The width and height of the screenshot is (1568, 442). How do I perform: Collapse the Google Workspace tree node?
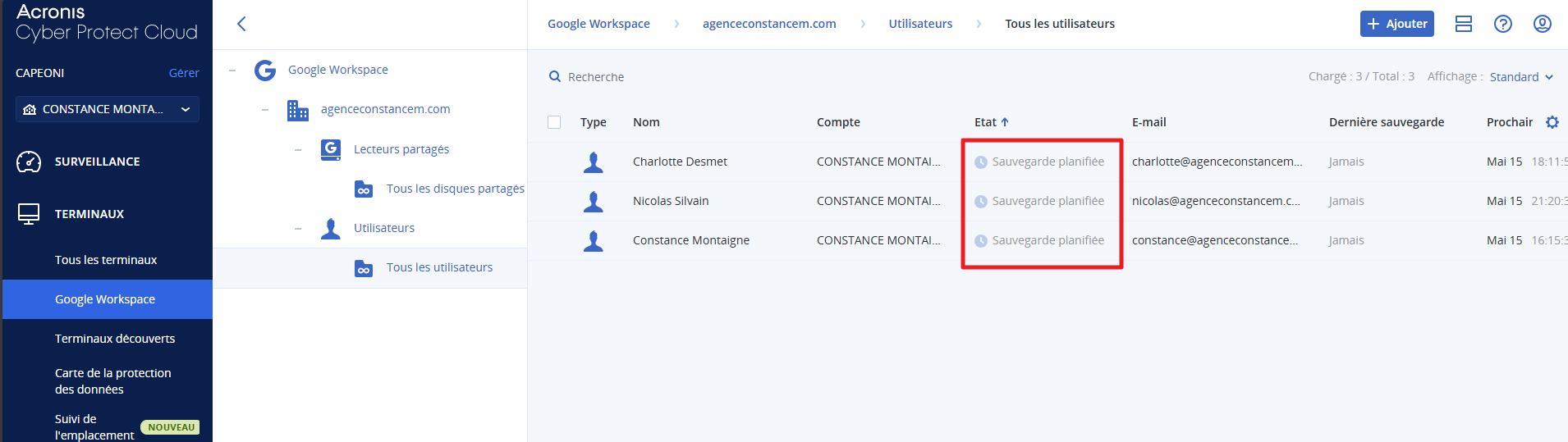tap(232, 71)
